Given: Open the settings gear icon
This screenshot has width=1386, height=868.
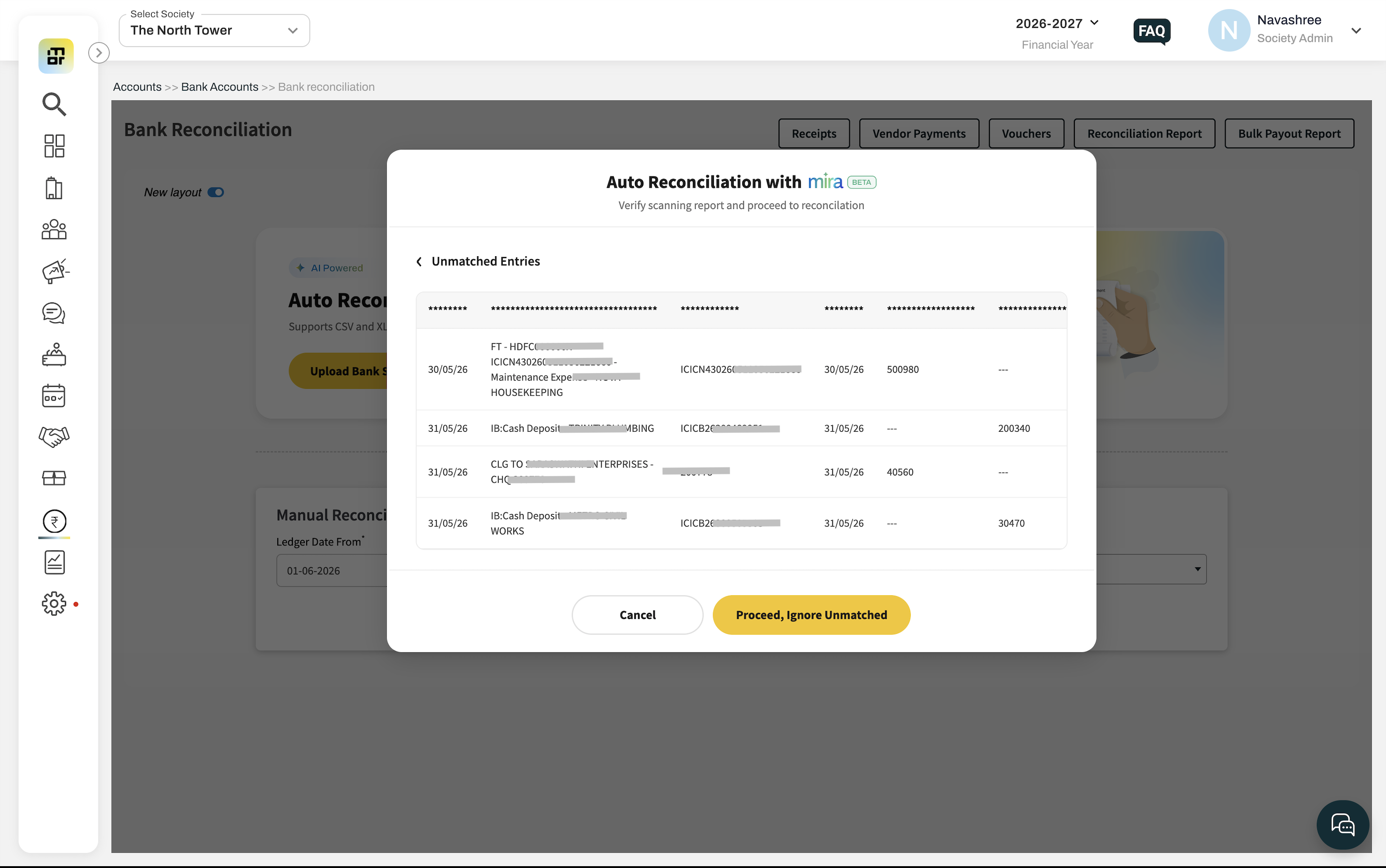Looking at the screenshot, I should coord(54,604).
